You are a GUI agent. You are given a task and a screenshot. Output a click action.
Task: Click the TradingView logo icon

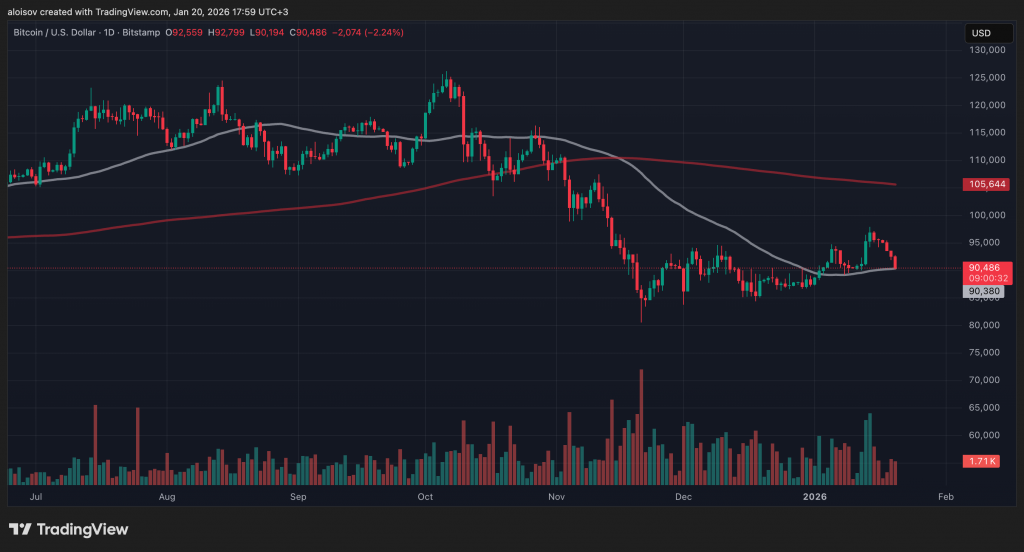click(20, 529)
